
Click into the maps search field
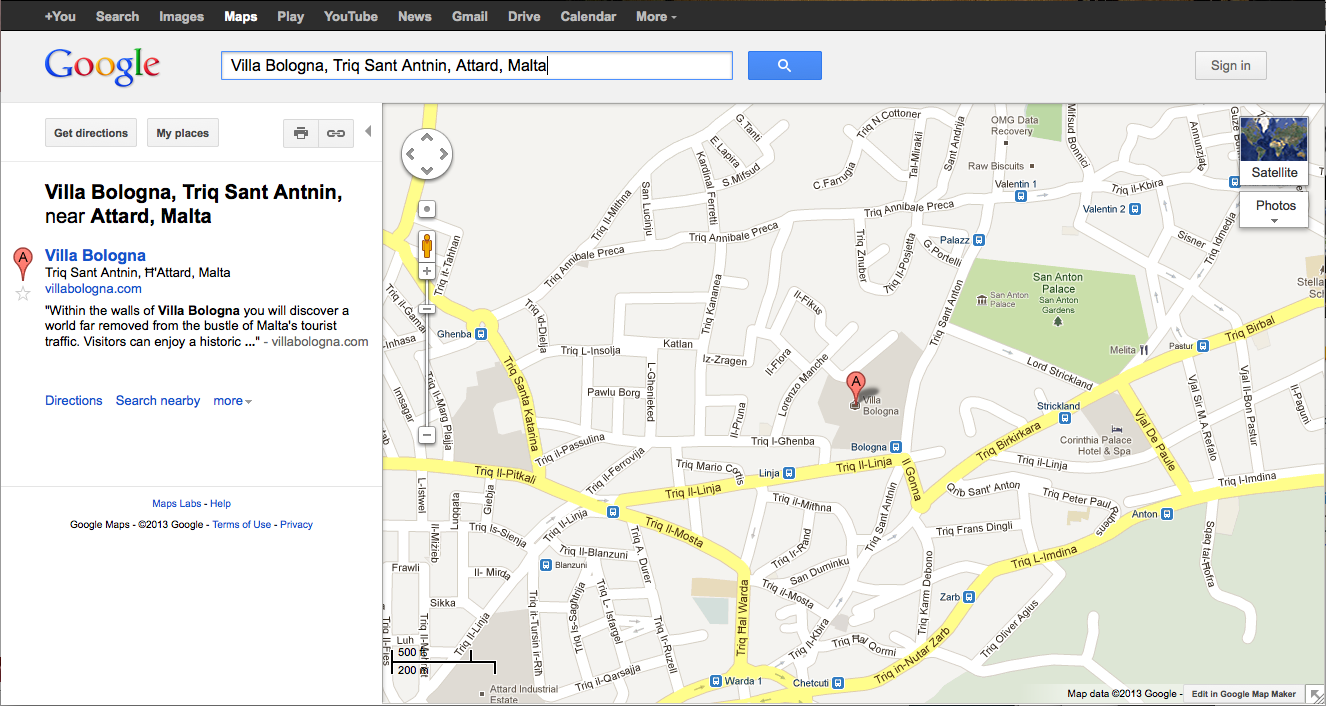[x=477, y=66]
